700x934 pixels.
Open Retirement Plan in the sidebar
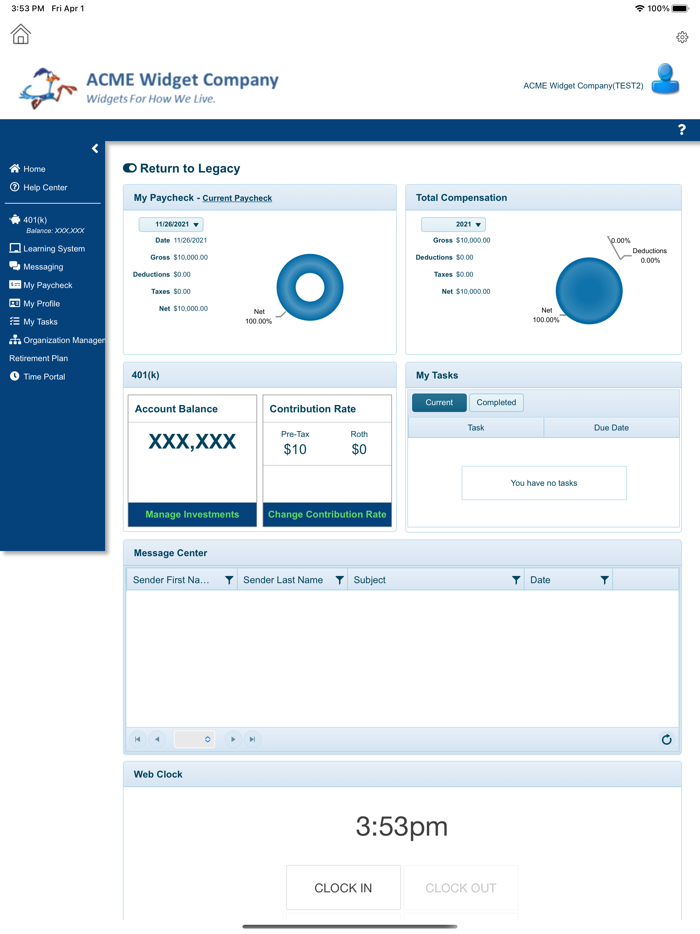pos(39,358)
